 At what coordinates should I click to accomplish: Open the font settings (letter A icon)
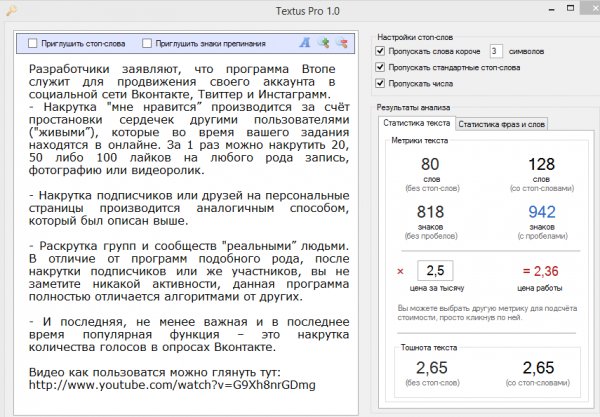[x=305, y=42]
